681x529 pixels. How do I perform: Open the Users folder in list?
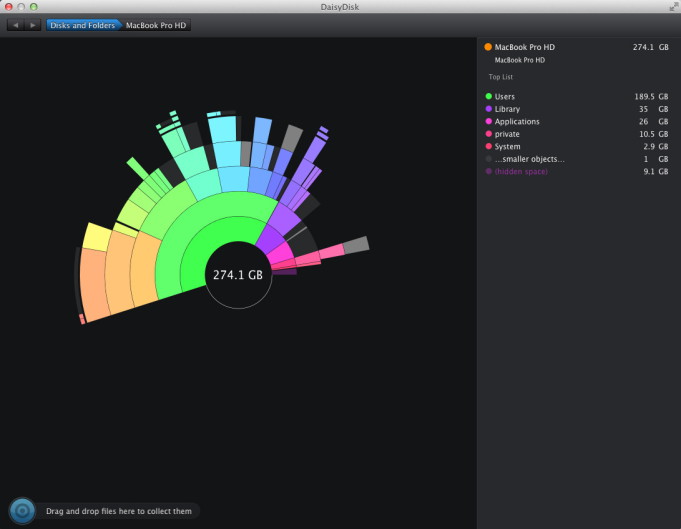(x=505, y=97)
